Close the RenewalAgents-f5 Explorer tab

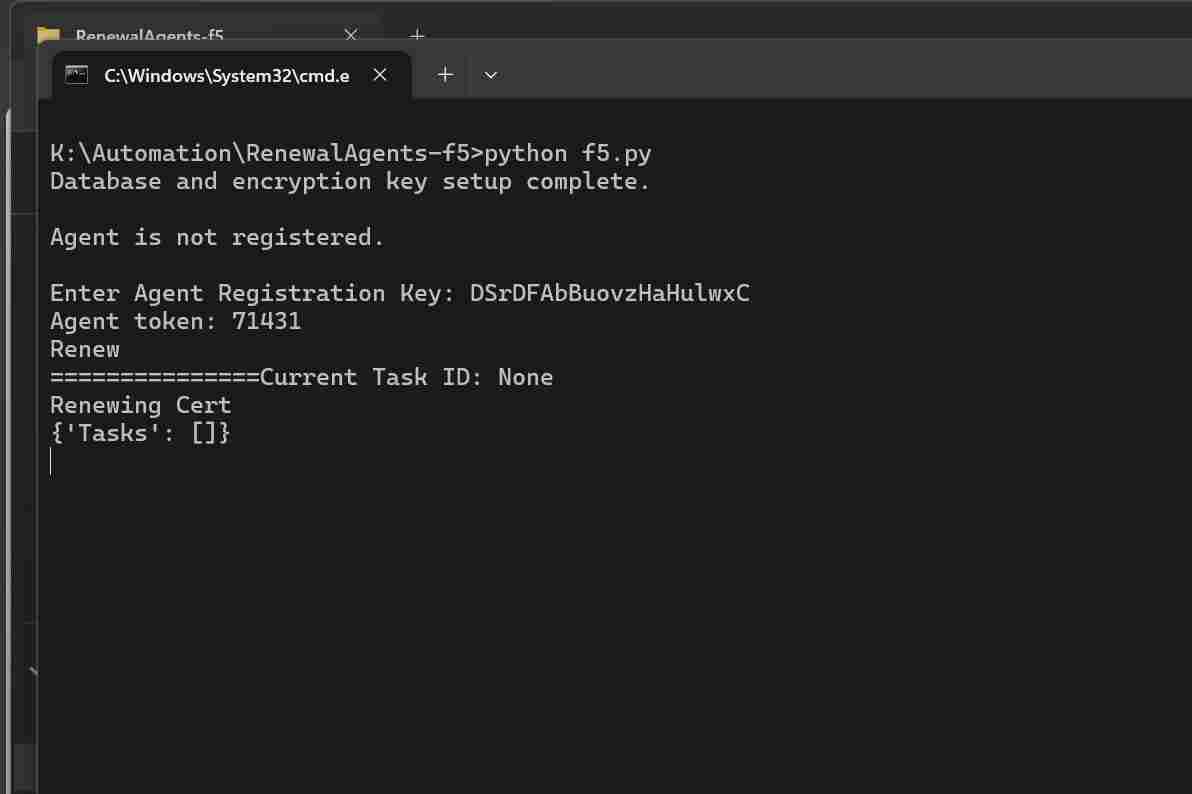[x=350, y=35]
